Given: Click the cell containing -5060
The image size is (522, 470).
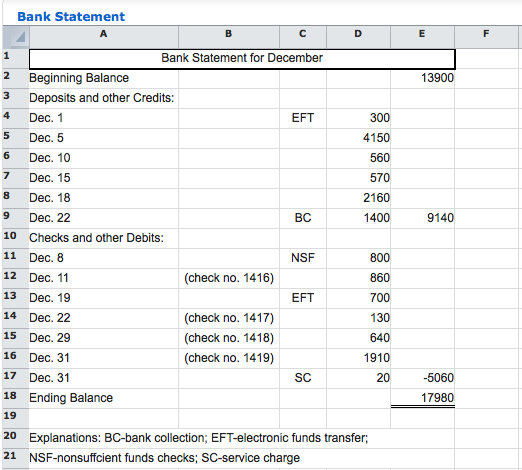Looking at the screenshot, I should [422, 378].
